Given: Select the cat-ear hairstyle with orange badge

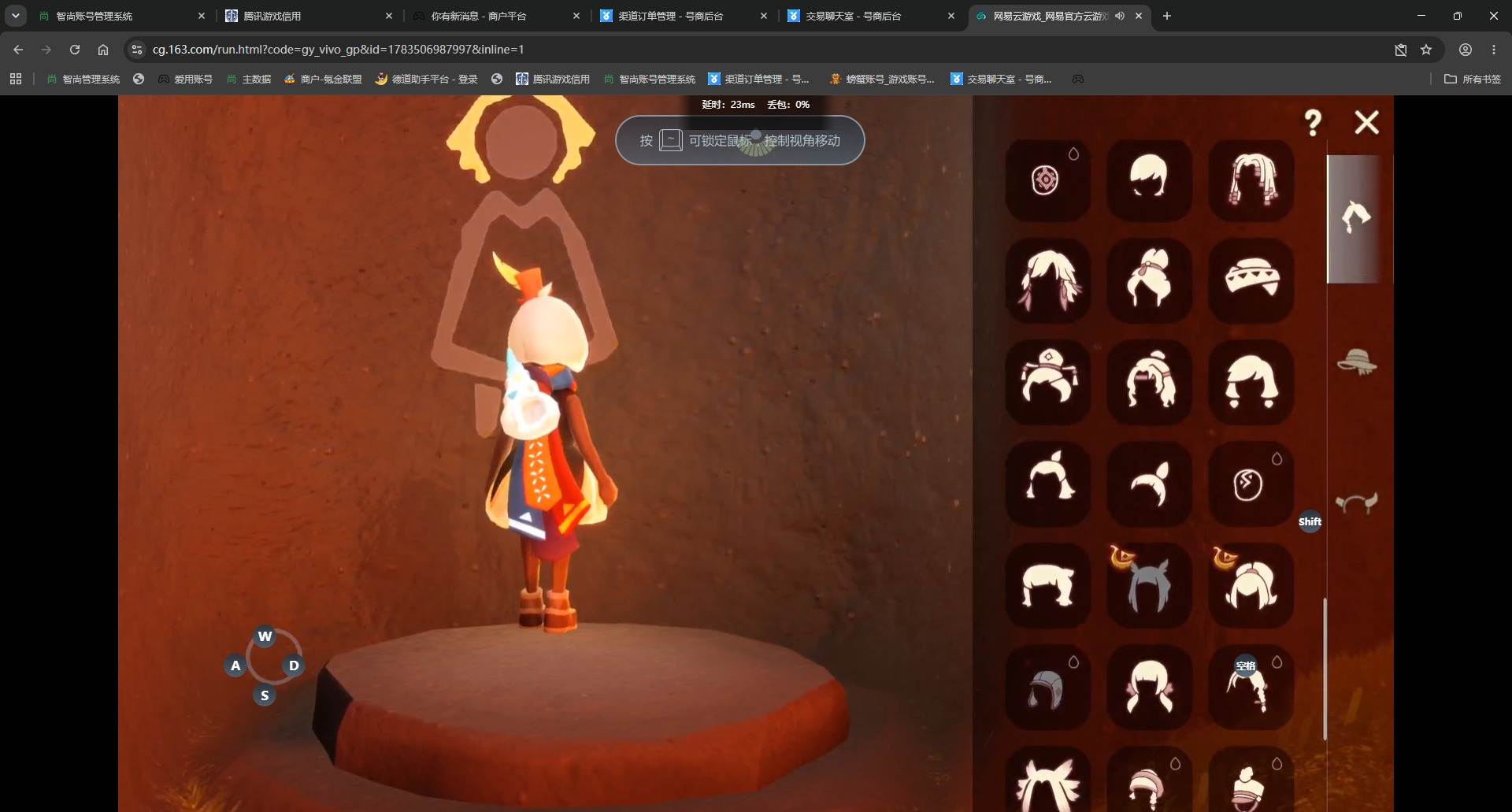Looking at the screenshot, I should pos(1148,586).
